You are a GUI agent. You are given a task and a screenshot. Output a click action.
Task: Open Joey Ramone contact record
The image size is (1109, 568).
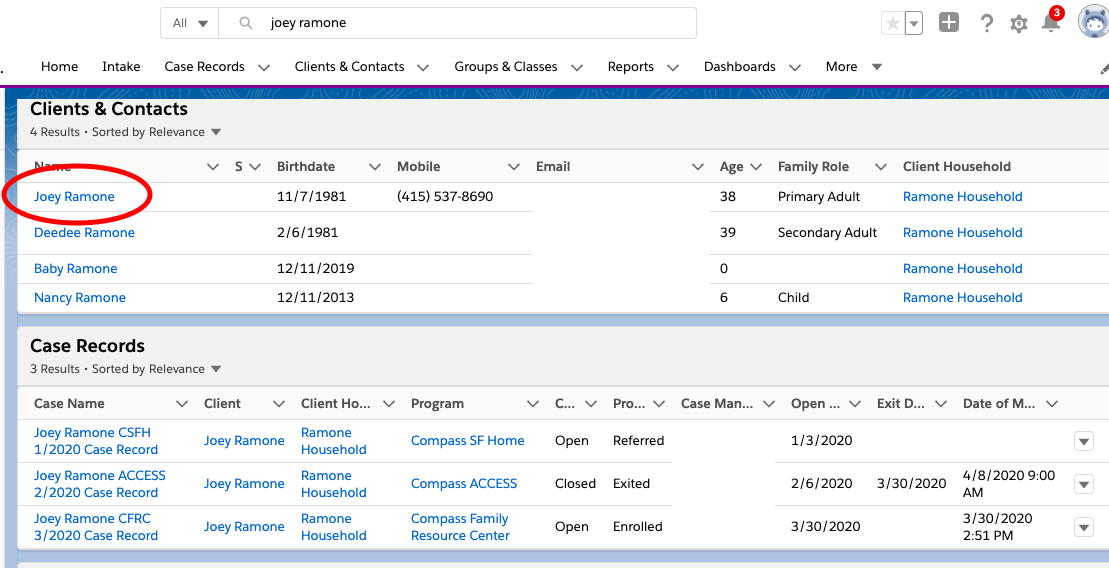pos(74,197)
